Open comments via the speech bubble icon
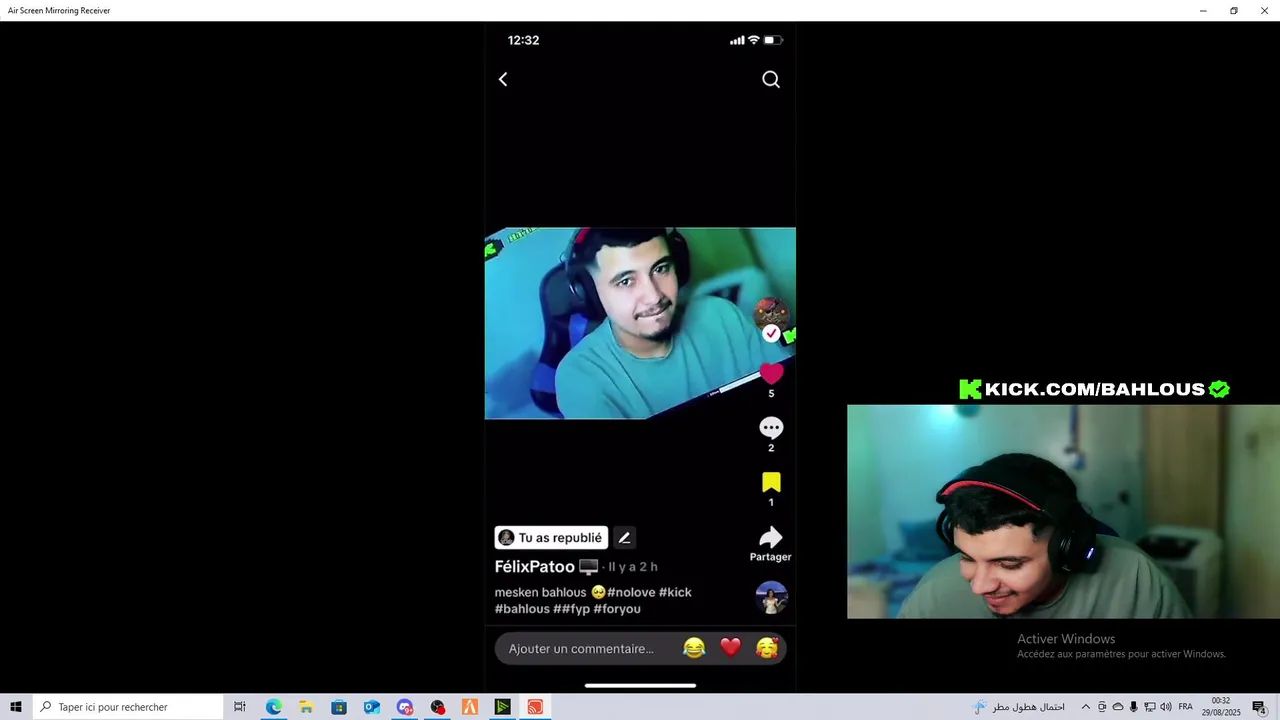The height and width of the screenshot is (720, 1280). point(771,428)
